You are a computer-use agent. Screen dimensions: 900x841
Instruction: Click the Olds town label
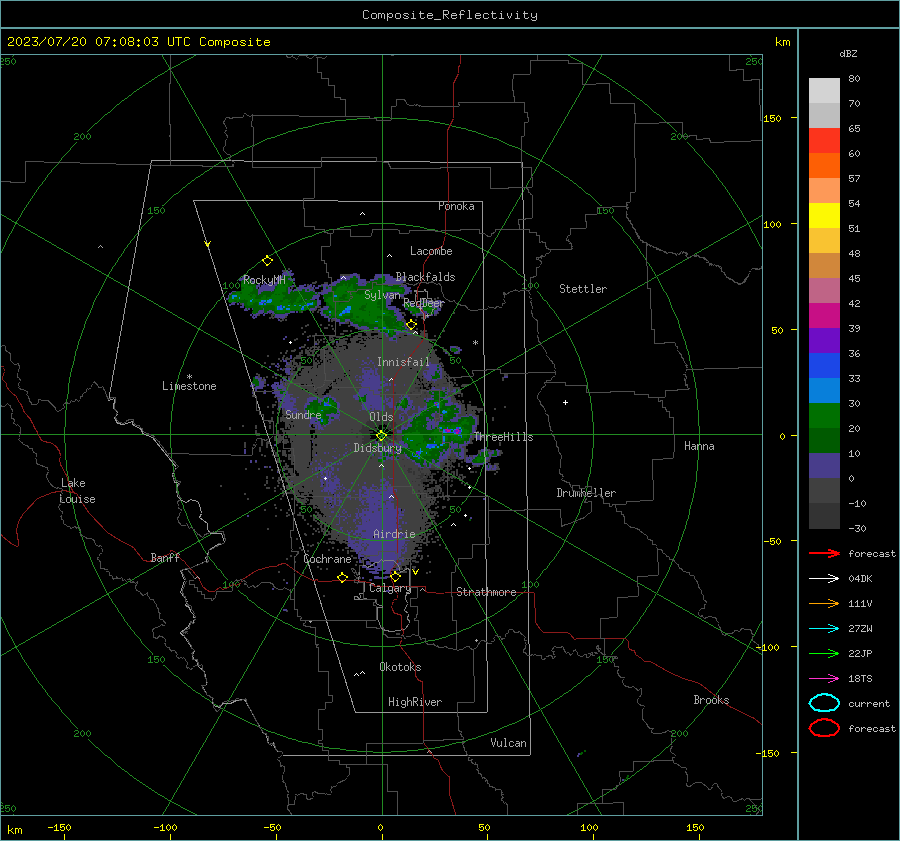[x=381, y=417]
